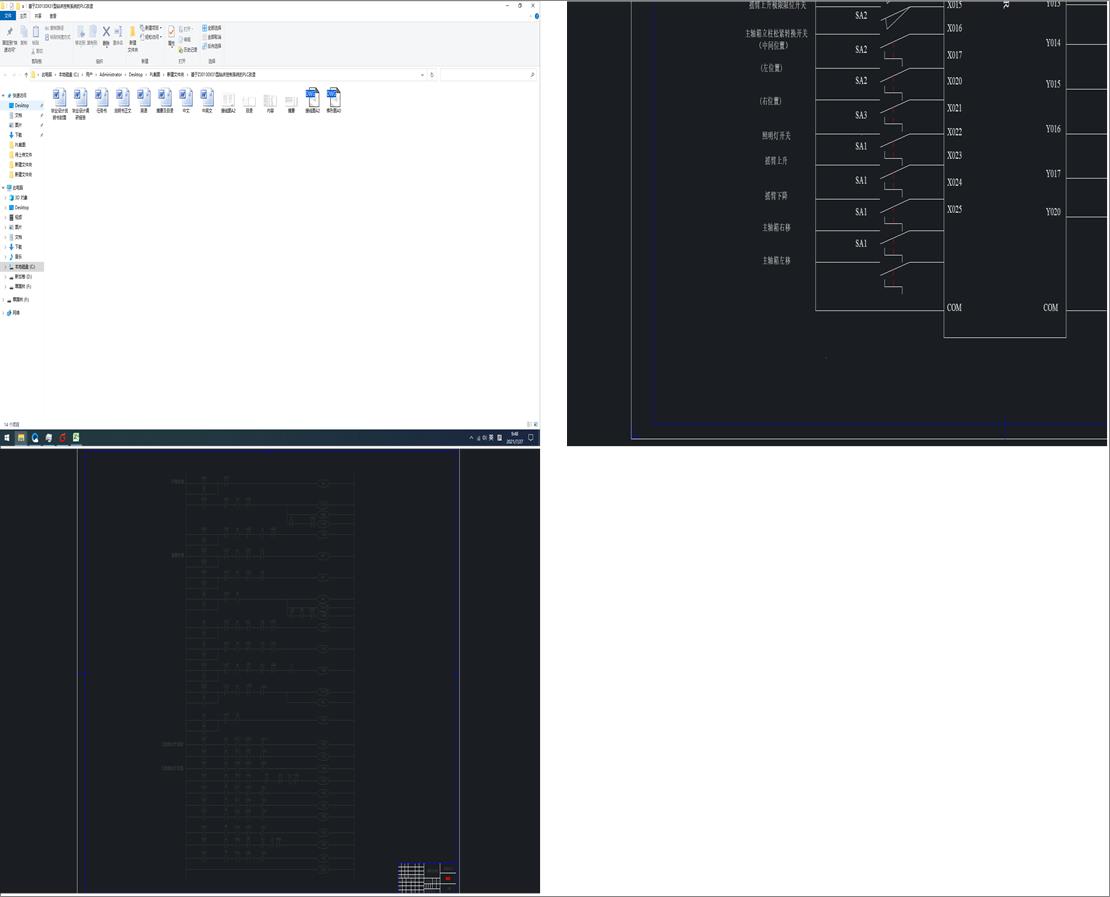
Task: Open the 梯形图A0 DWG drawing file
Action: pos(333,100)
